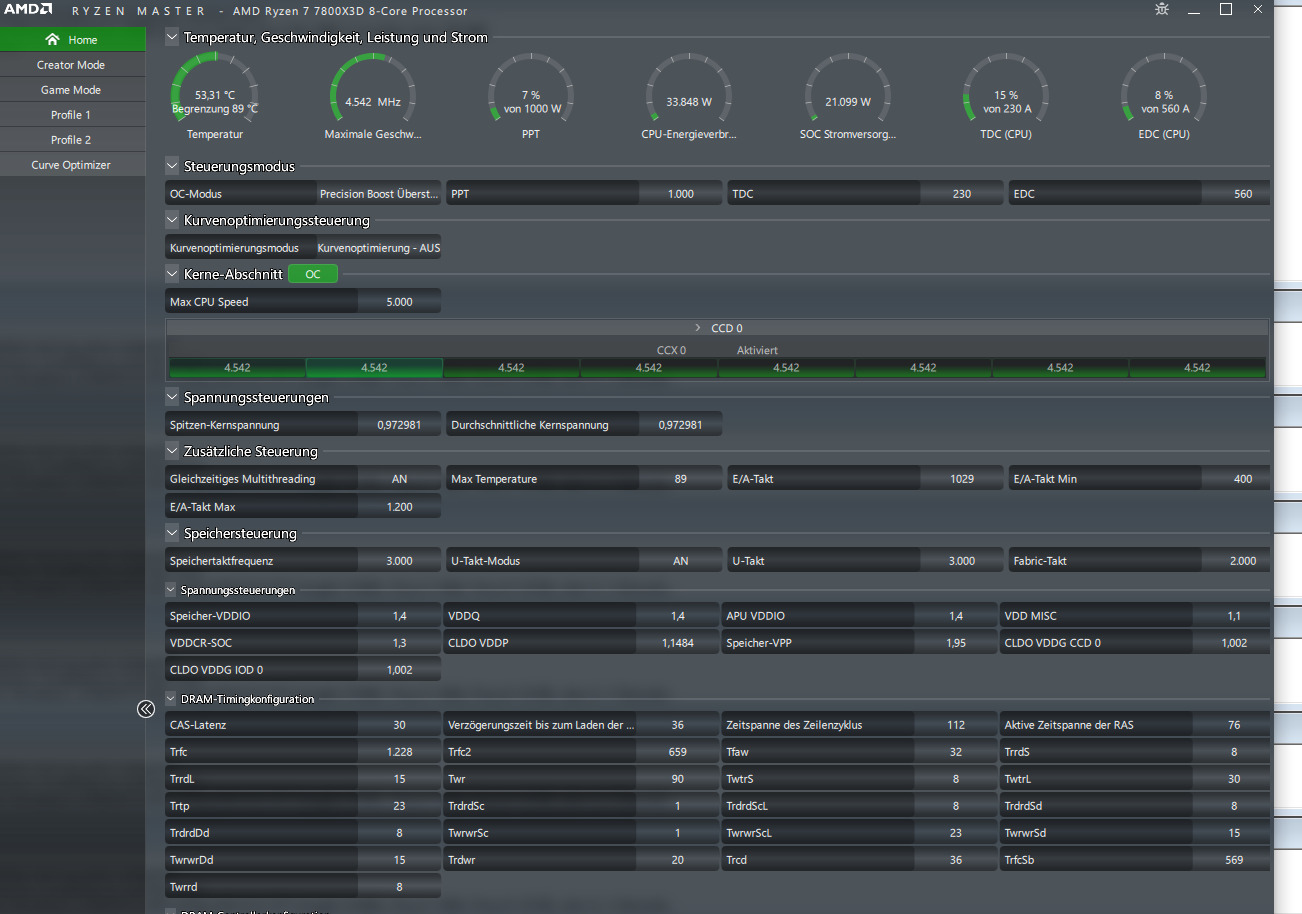Viewport: 1302px width, 914px height.
Task: Select Profile 1 in the sidebar
Action: (x=72, y=115)
